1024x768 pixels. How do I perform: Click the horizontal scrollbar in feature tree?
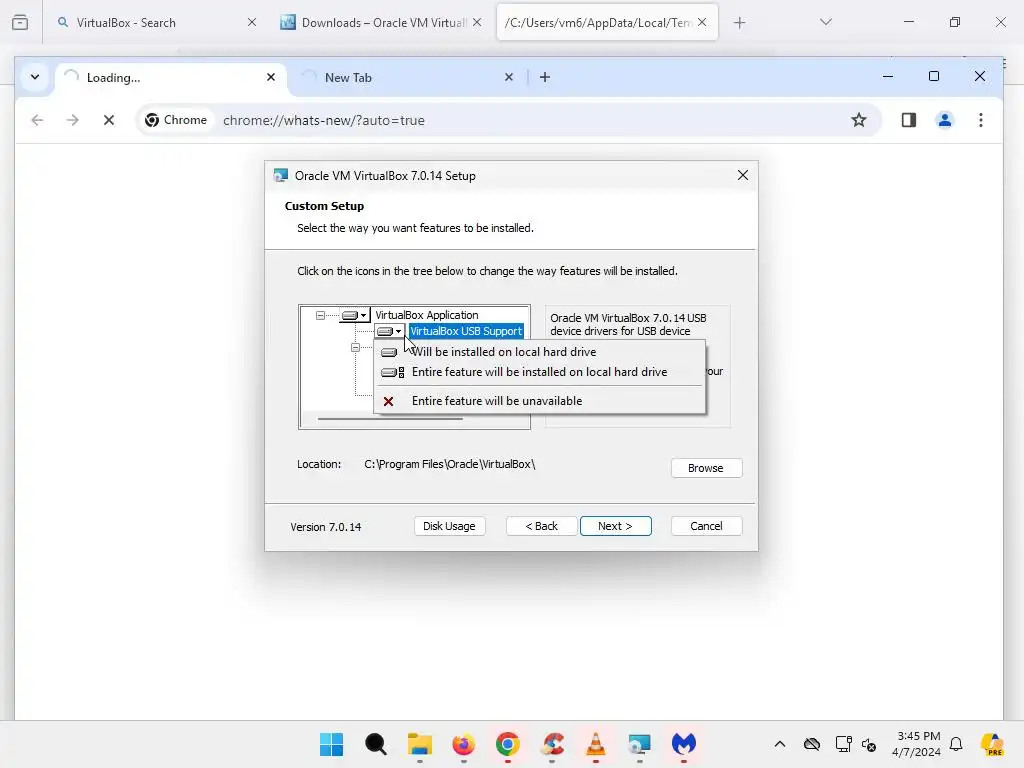390,419
